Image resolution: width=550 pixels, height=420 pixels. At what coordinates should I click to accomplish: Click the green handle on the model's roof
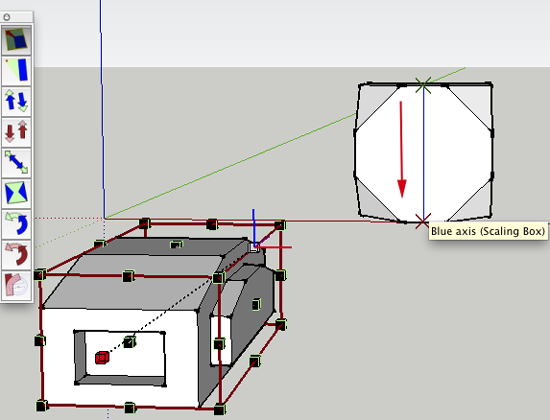click(176, 244)
